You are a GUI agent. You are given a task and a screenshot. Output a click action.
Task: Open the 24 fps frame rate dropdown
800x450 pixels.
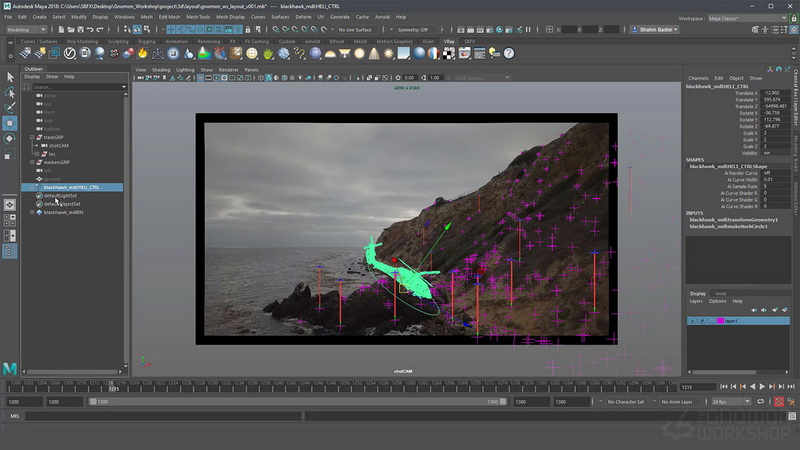pos(731,402)
